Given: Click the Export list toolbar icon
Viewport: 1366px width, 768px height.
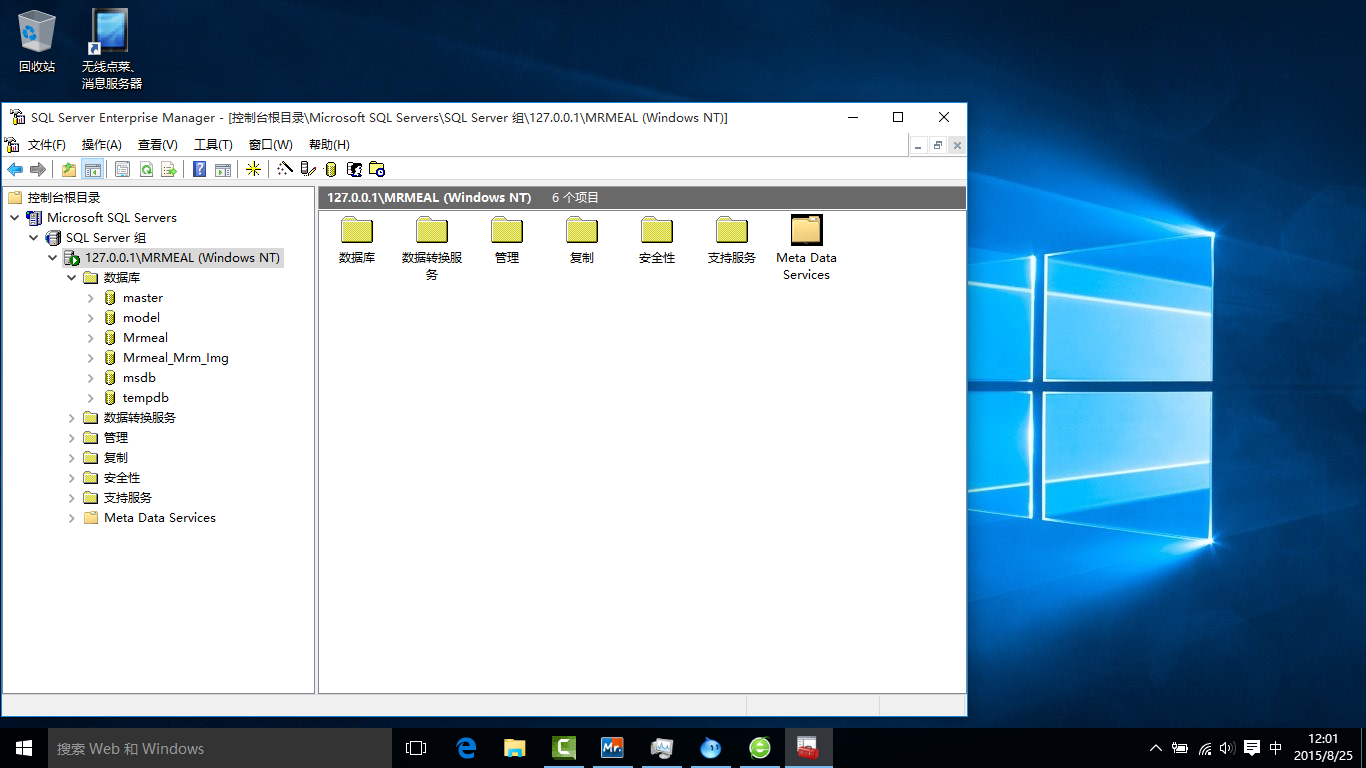Looking at the screenshot, I should pyautogui.click(x=169, y=169).
